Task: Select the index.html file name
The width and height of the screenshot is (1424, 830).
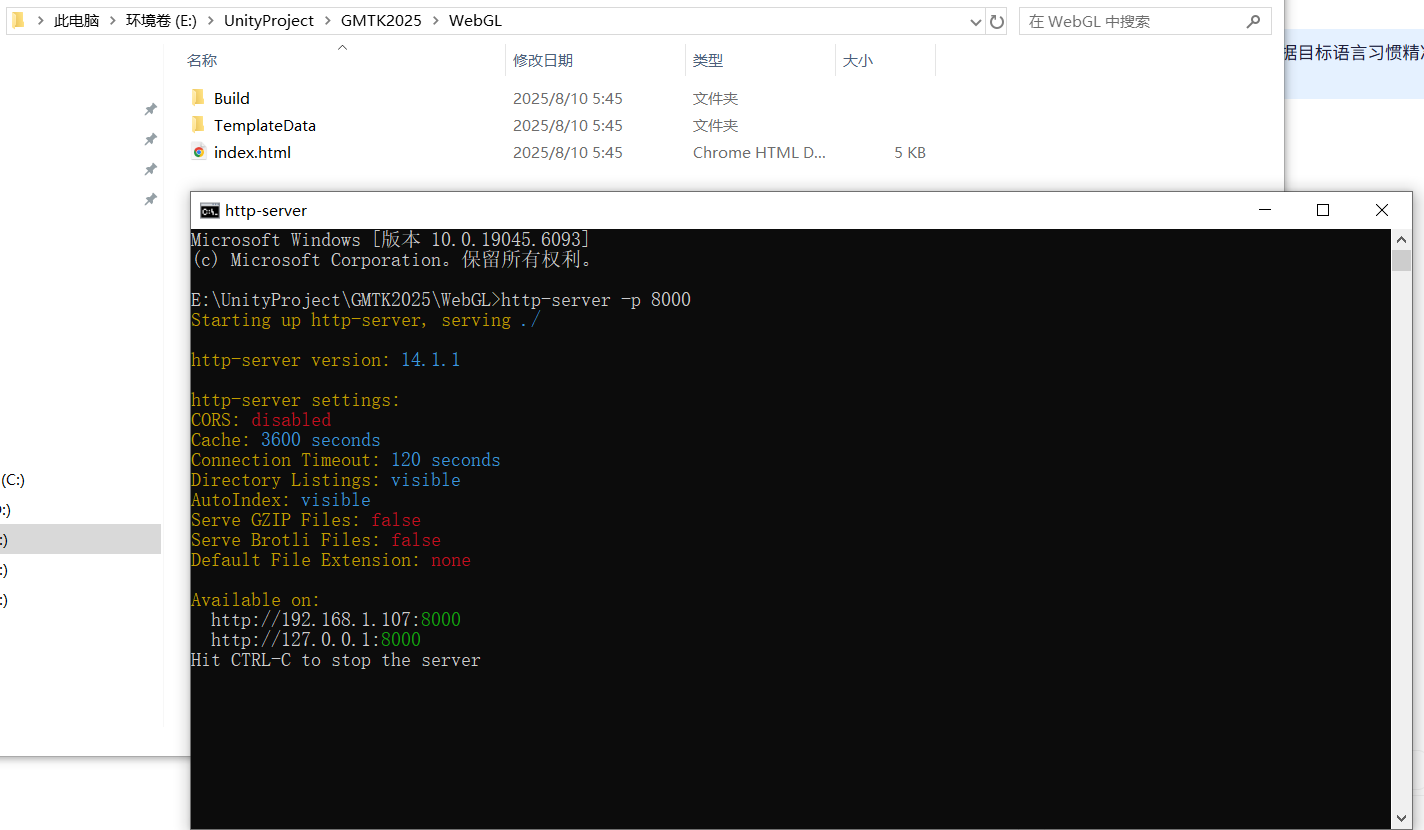Action: pyautogui.click(x=252, y=152)
